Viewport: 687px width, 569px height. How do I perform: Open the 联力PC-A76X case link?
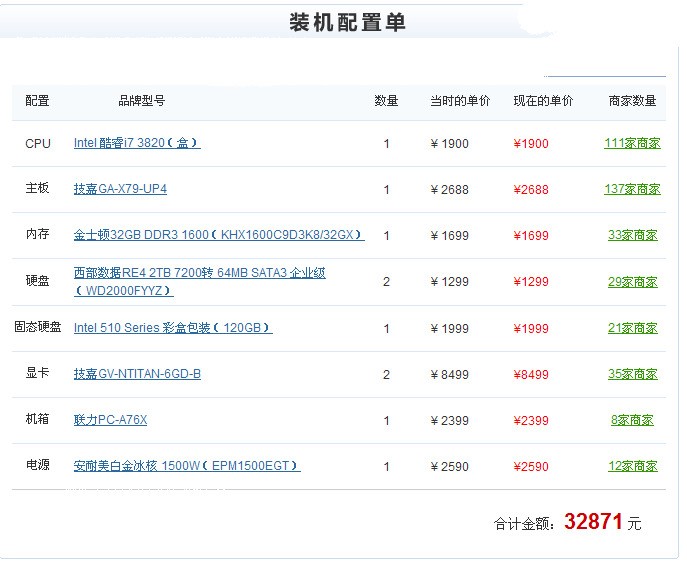(110, 420)
